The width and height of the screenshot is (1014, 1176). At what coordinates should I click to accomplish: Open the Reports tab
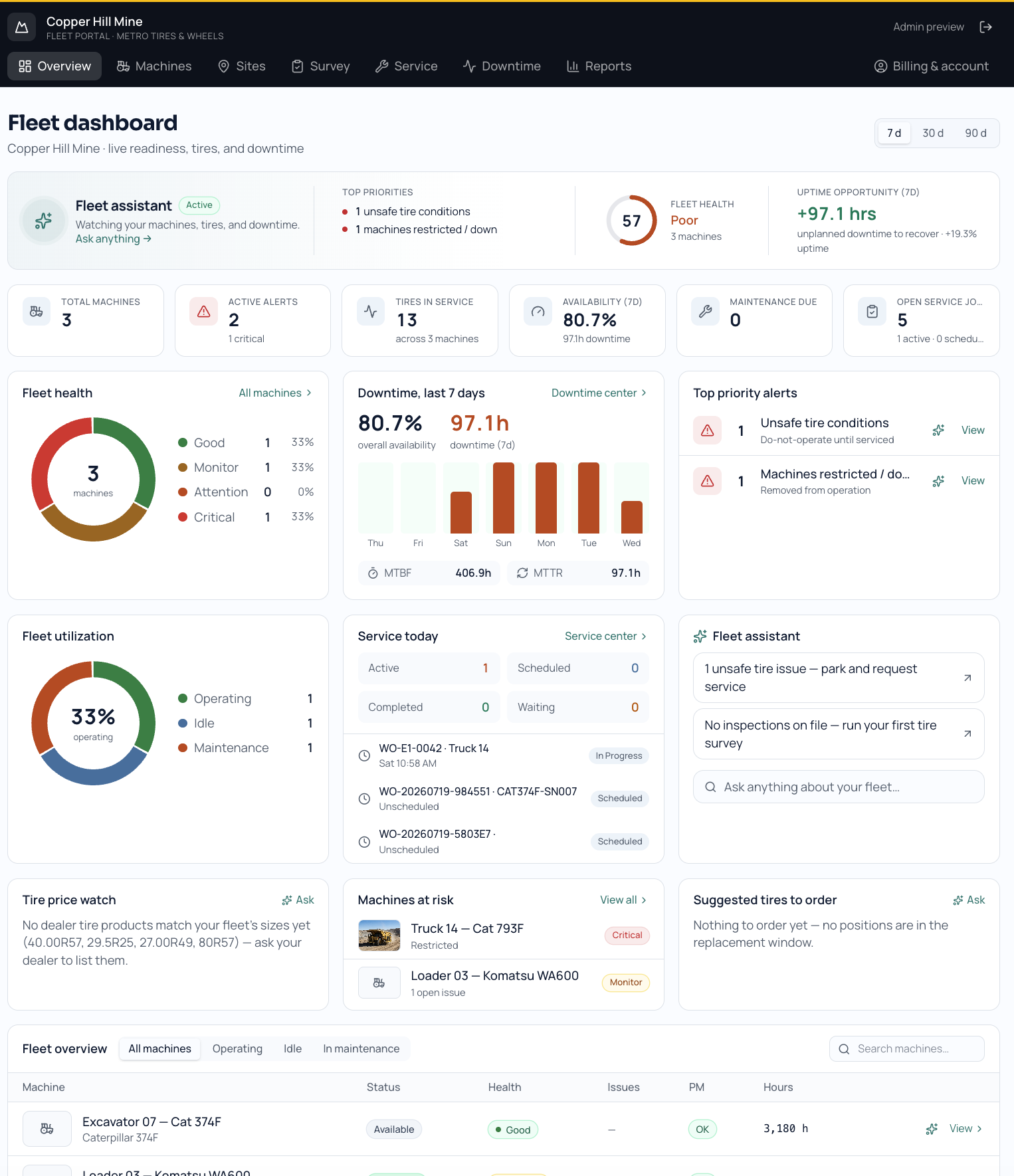tap(599, 66)
